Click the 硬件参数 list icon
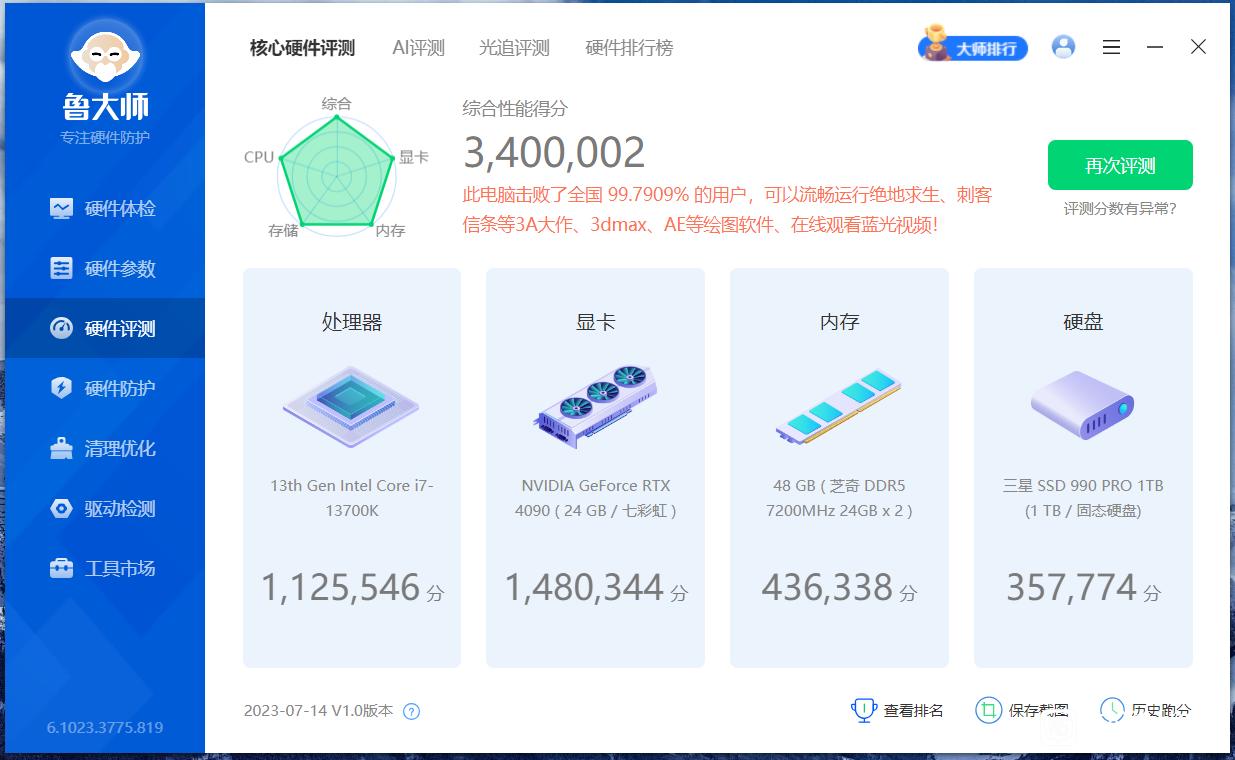 click(x=61, y=268)
